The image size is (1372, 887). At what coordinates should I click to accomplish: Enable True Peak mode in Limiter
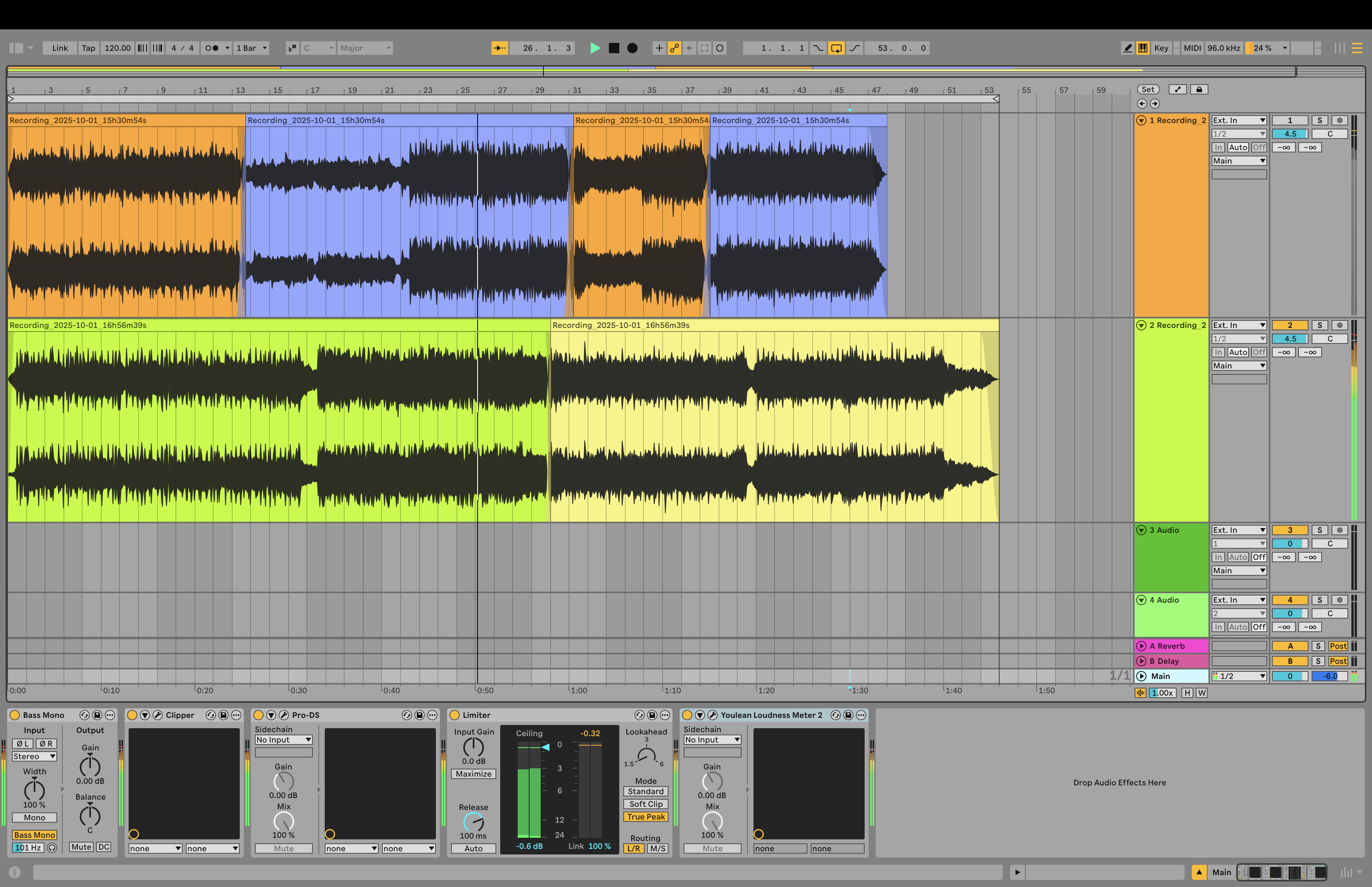coord(646,817)
